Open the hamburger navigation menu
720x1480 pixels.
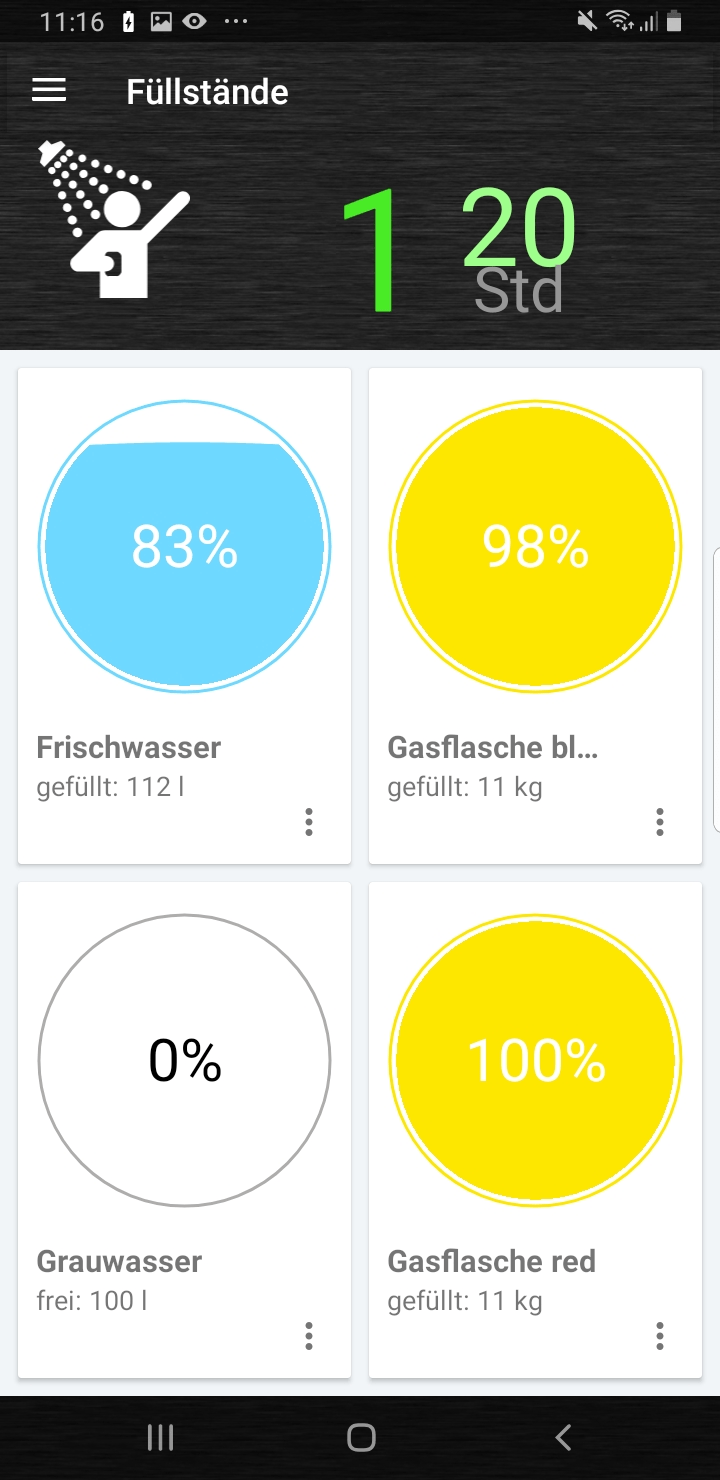tap(49, 91)
